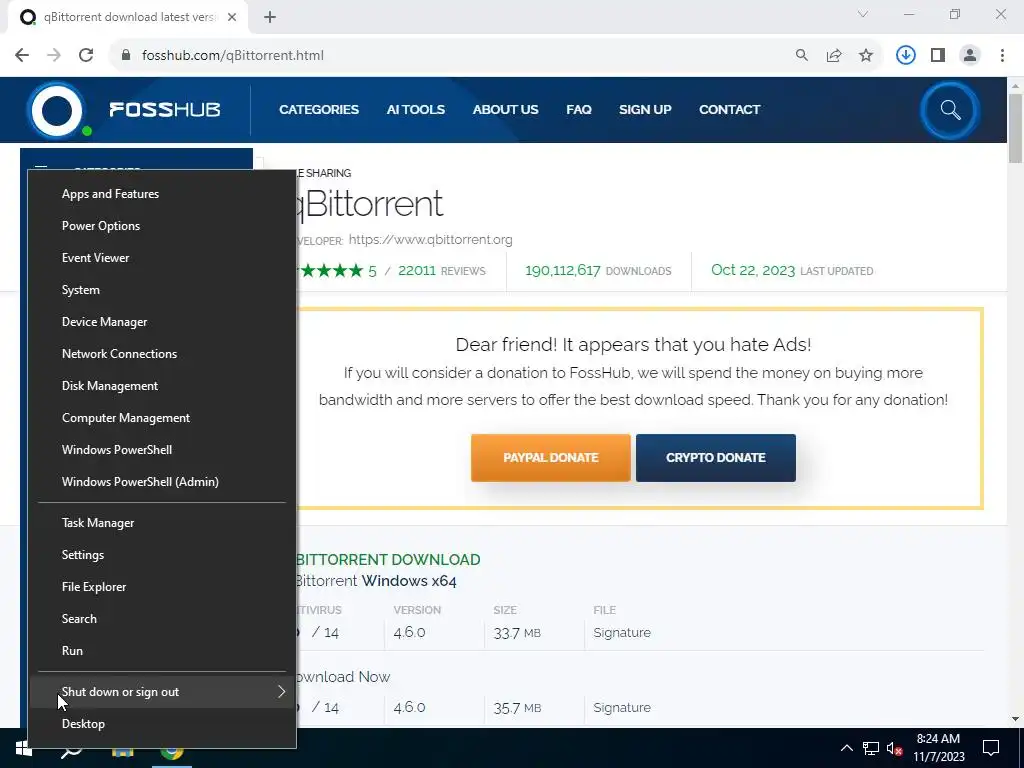Image resolution: width=1024 pixels, height=768 pixels.
Task: Open the qbittorrent.org developer link
Action: tap(430, 240)
